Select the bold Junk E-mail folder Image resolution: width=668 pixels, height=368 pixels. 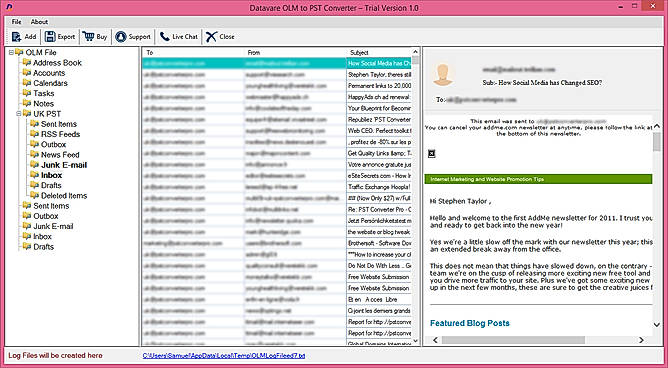pos(64,165)
